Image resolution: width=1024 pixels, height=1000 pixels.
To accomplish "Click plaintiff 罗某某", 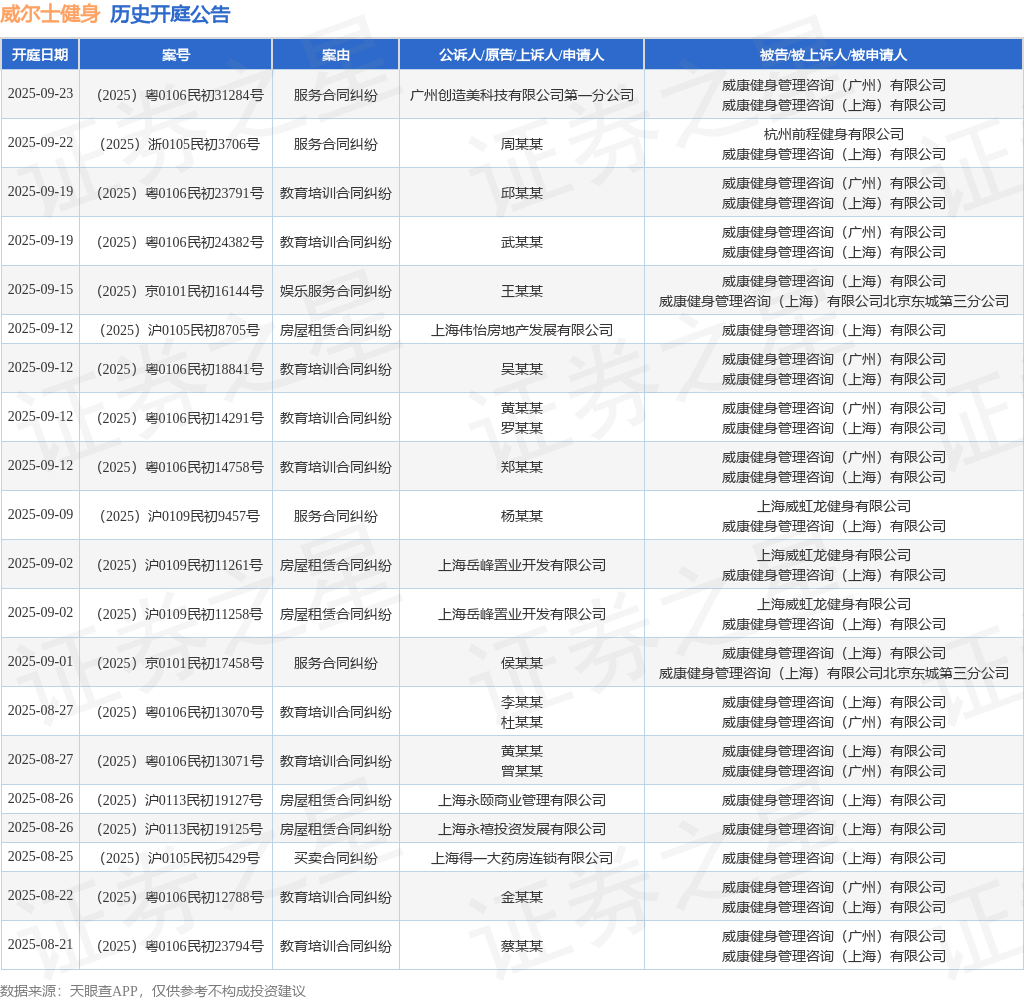I will pyautogui.click(x=522, y=428).
